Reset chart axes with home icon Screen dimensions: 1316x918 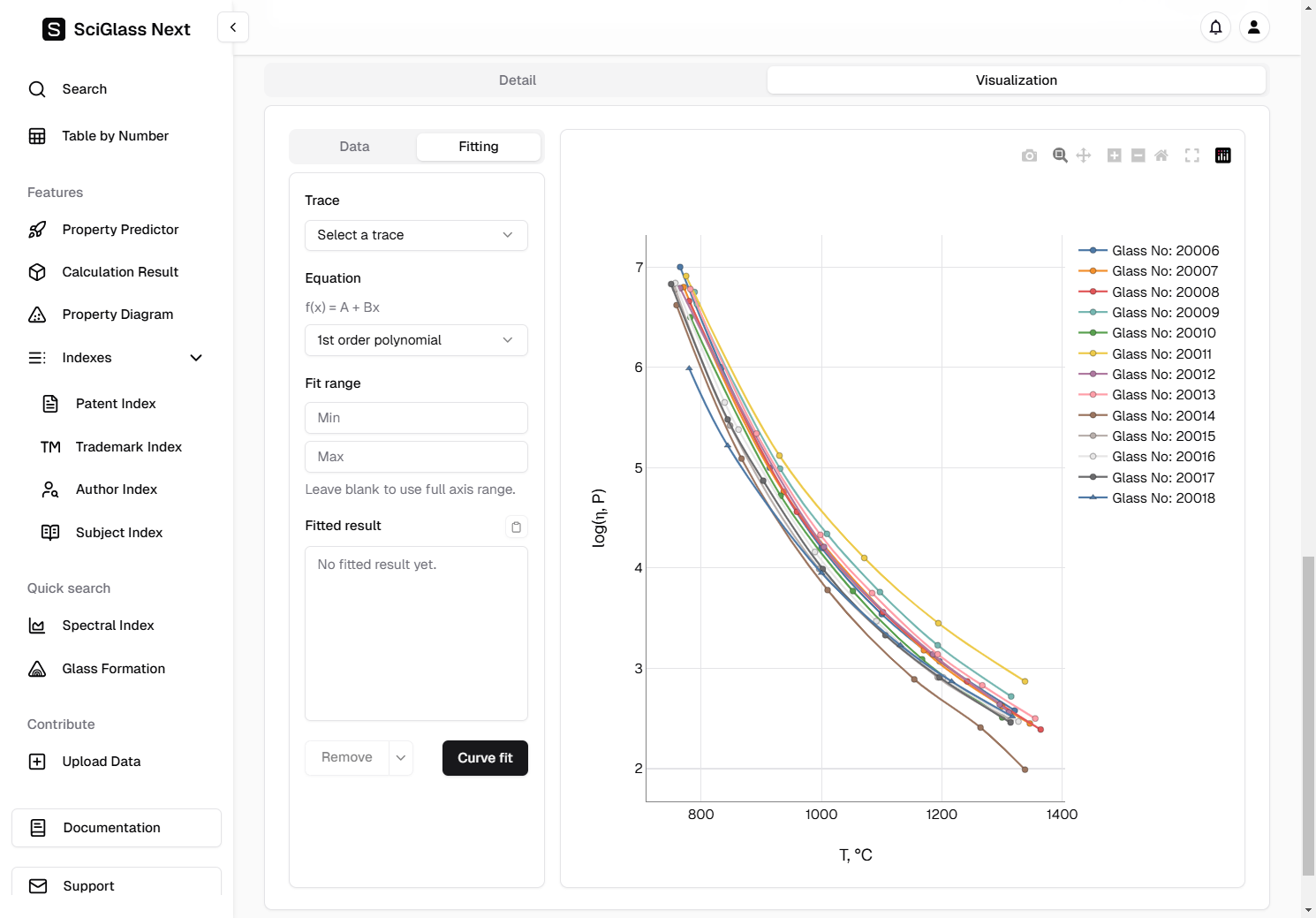click(x=1161, y=156)
